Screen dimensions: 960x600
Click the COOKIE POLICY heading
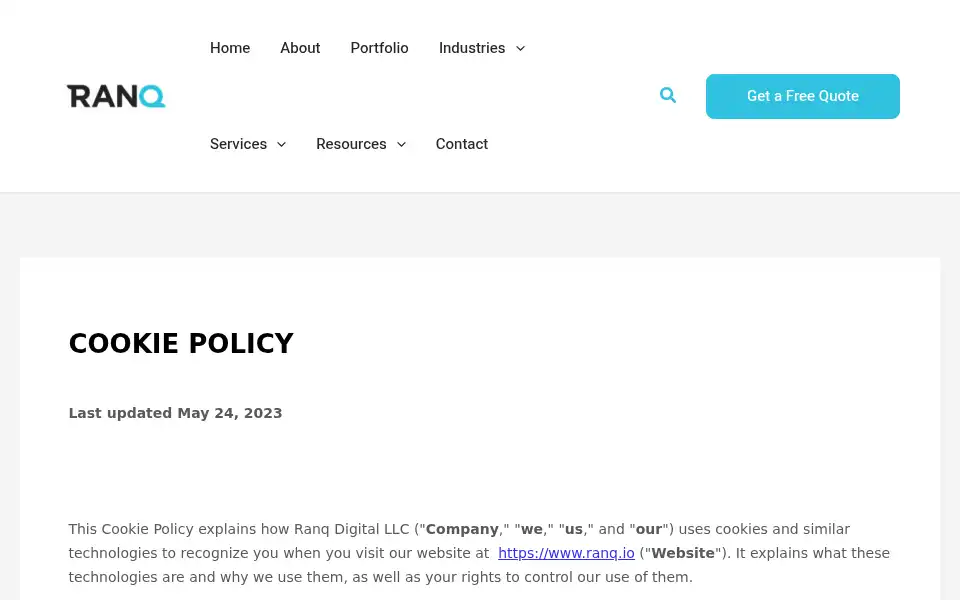(181, 343)
